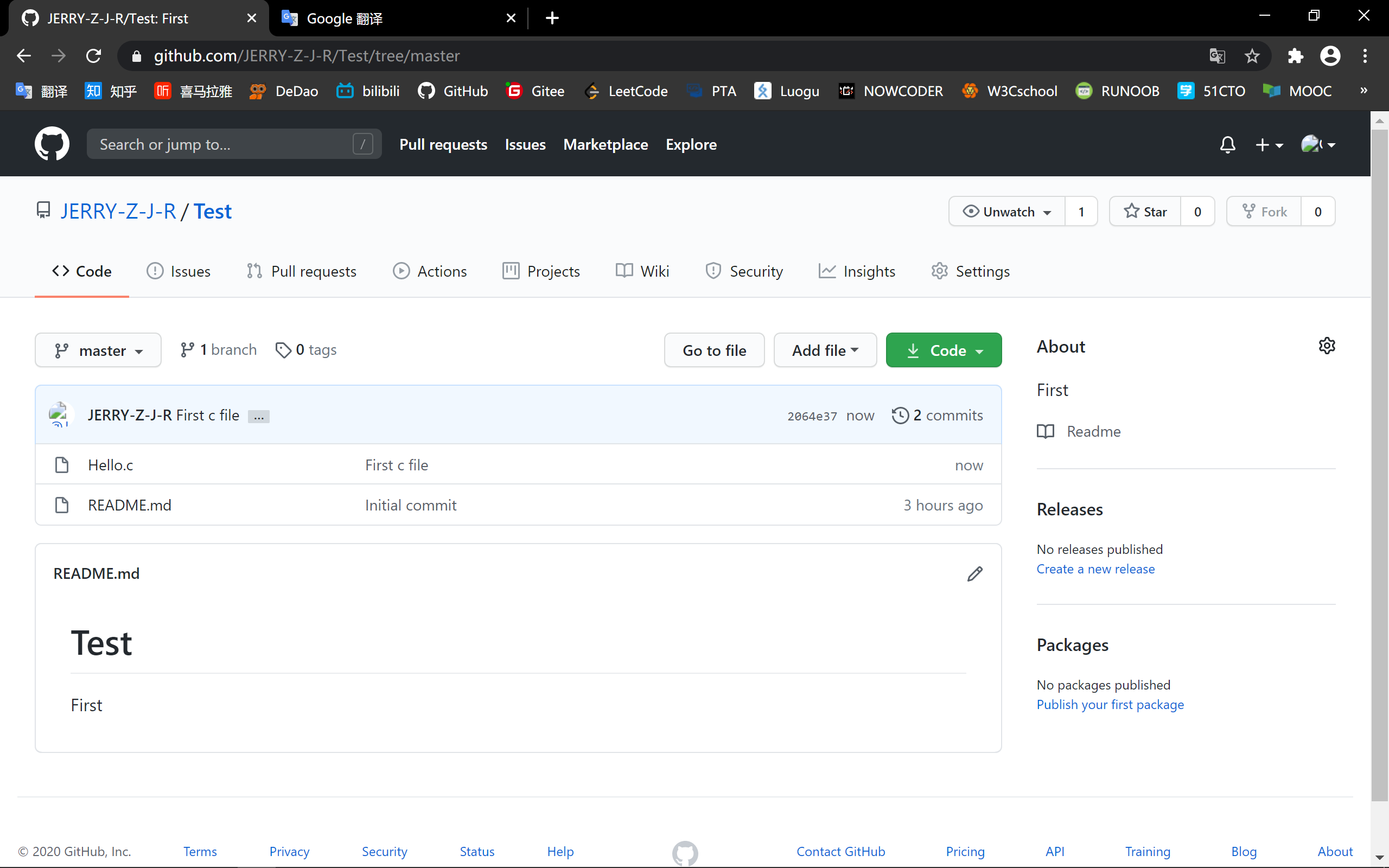Image resolution: width=1389 pixels, height=868 pixels.
Task: Click Unwatch to toggle repository watching
Action: point(1006,212)
